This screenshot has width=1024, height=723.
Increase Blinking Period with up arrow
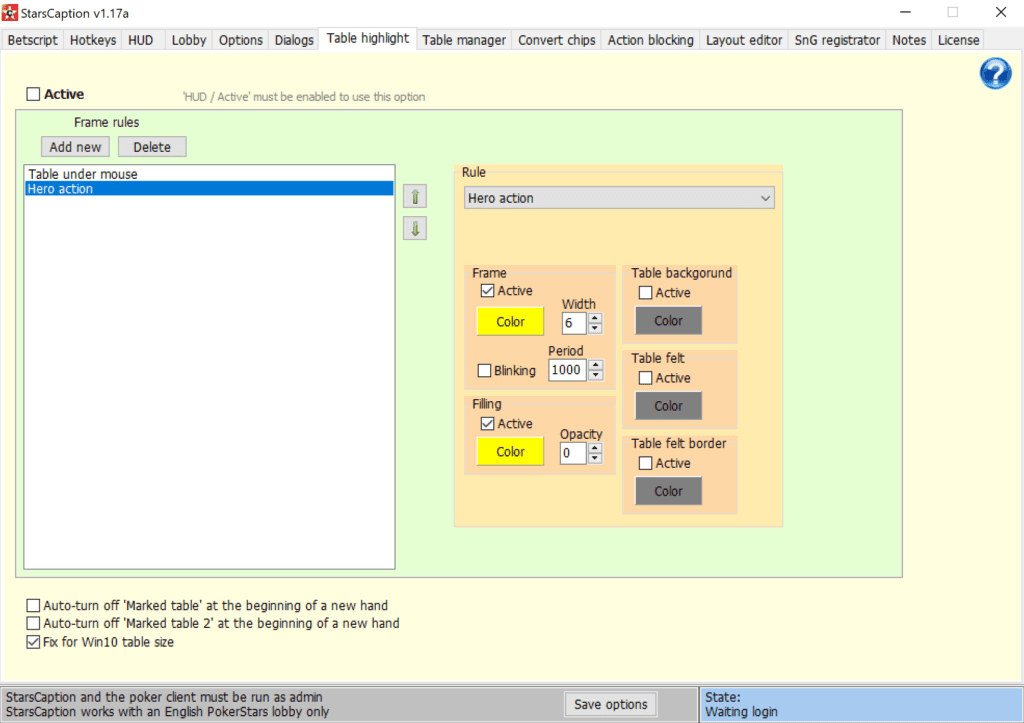pyautogui.click(x=596, y=365)
